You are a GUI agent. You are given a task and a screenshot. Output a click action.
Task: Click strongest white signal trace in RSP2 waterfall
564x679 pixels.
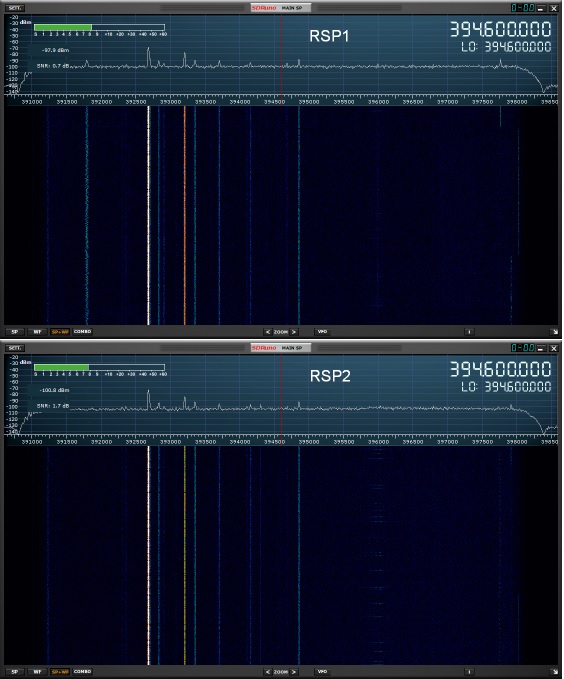click(x=149, y=556)
